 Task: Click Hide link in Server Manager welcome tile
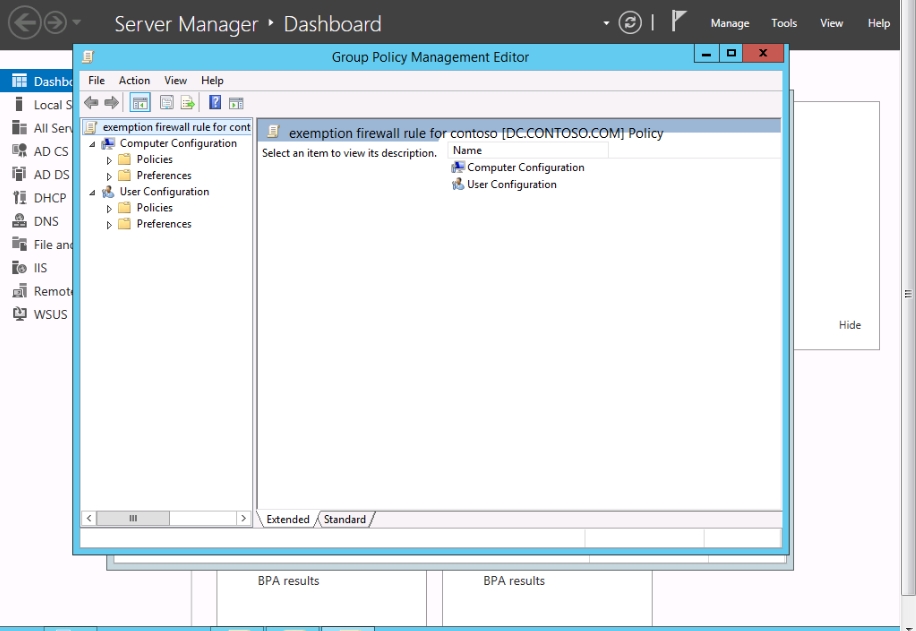click(849, 325)
